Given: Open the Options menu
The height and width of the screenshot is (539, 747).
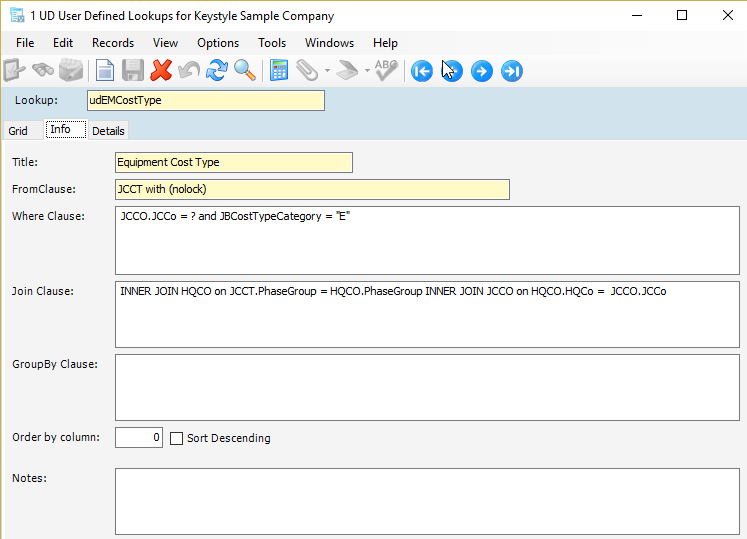Looking at the screenshot, I should [x=218, y=43].
